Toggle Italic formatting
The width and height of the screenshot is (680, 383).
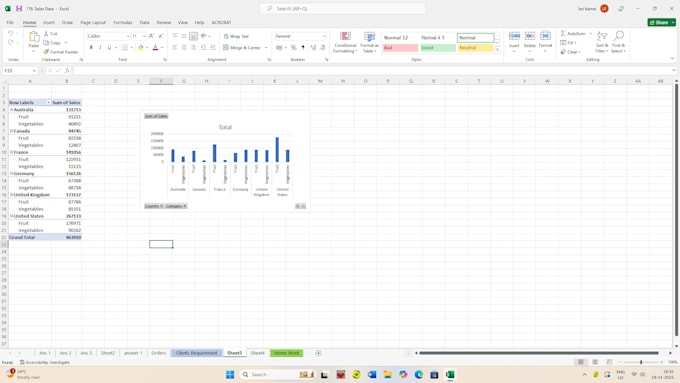click(100, 47)
